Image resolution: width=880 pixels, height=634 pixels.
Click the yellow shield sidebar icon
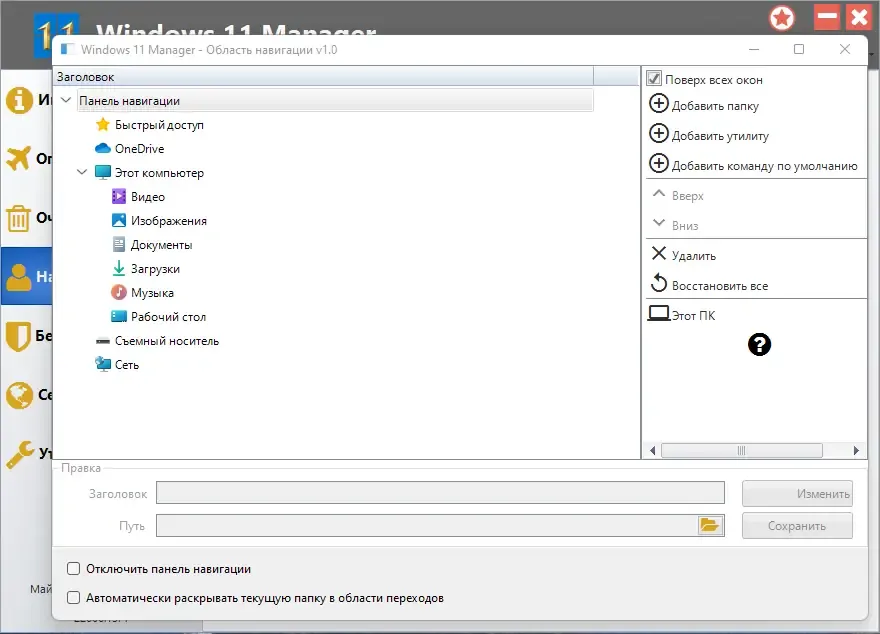point(18,336)
